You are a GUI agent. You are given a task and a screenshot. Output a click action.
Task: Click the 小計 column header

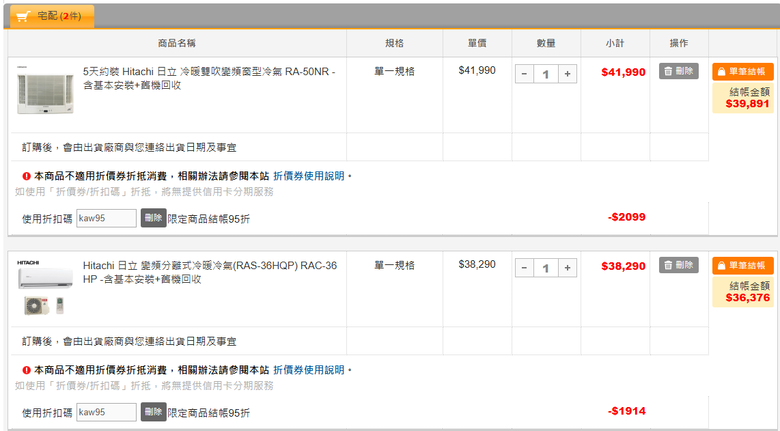615,43
